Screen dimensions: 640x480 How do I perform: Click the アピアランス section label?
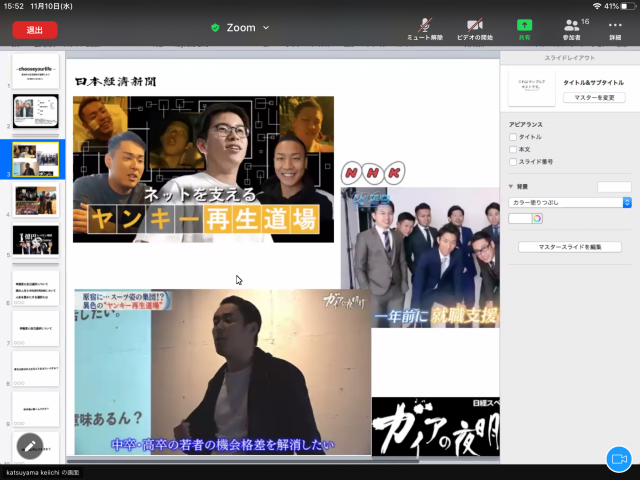point(526,124)
